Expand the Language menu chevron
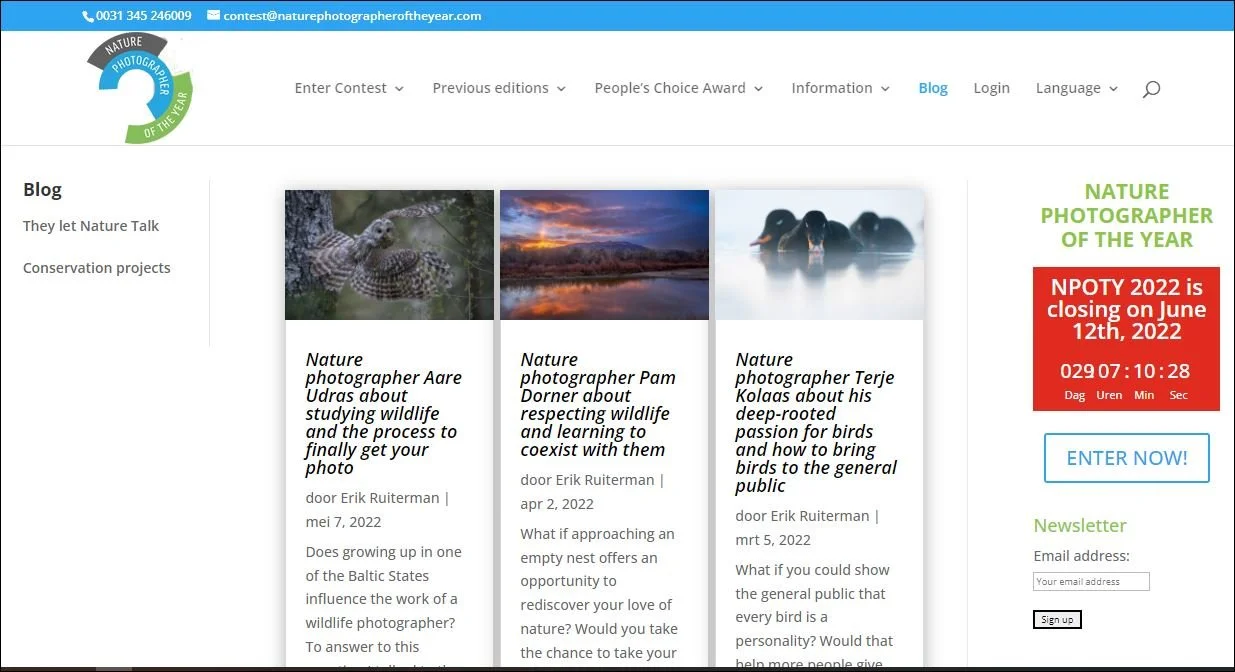This screenshot has height=672, width=1235. point(1113,89)
